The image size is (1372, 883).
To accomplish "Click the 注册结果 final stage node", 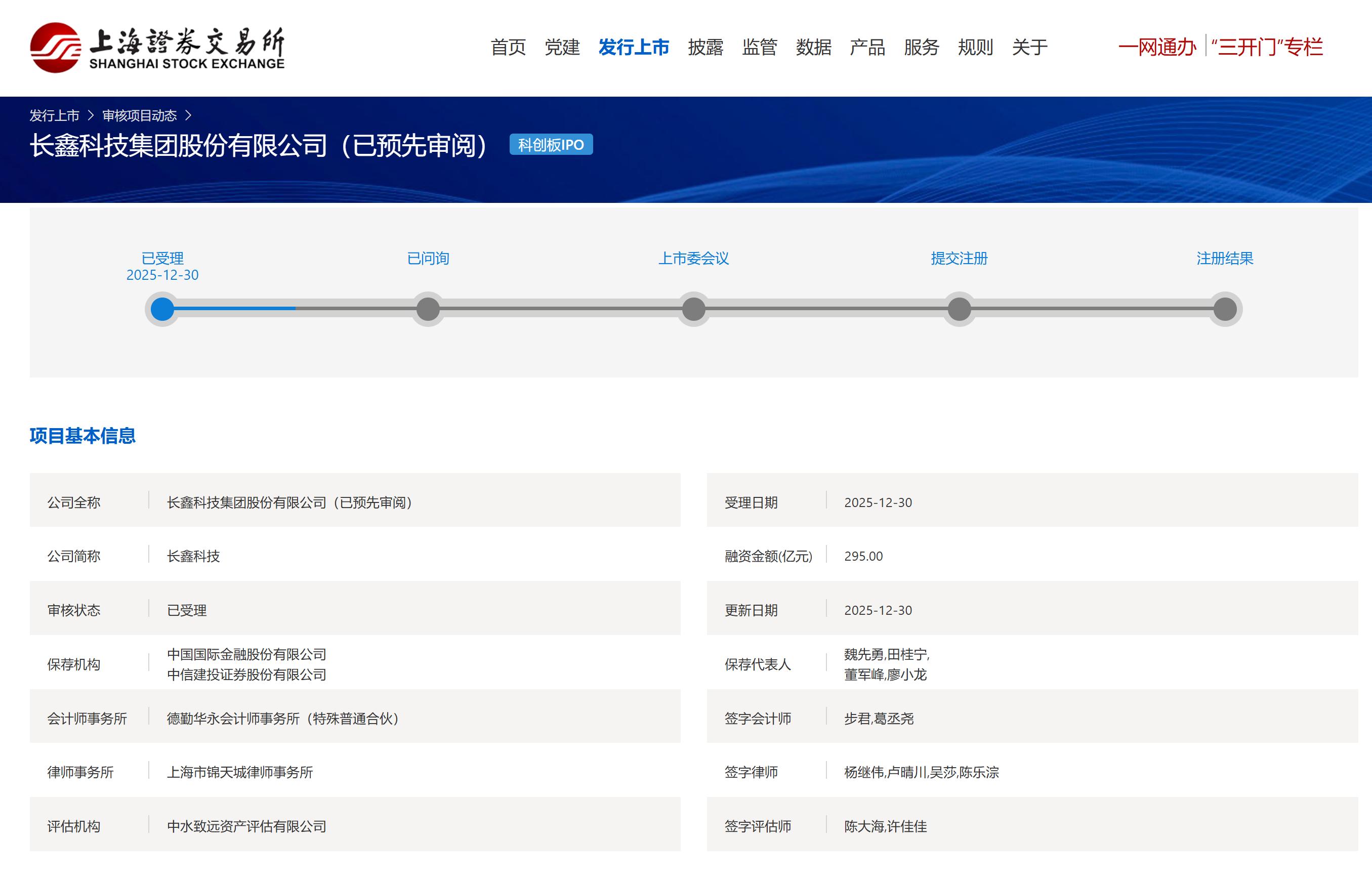I will (x=1225, y=309).
